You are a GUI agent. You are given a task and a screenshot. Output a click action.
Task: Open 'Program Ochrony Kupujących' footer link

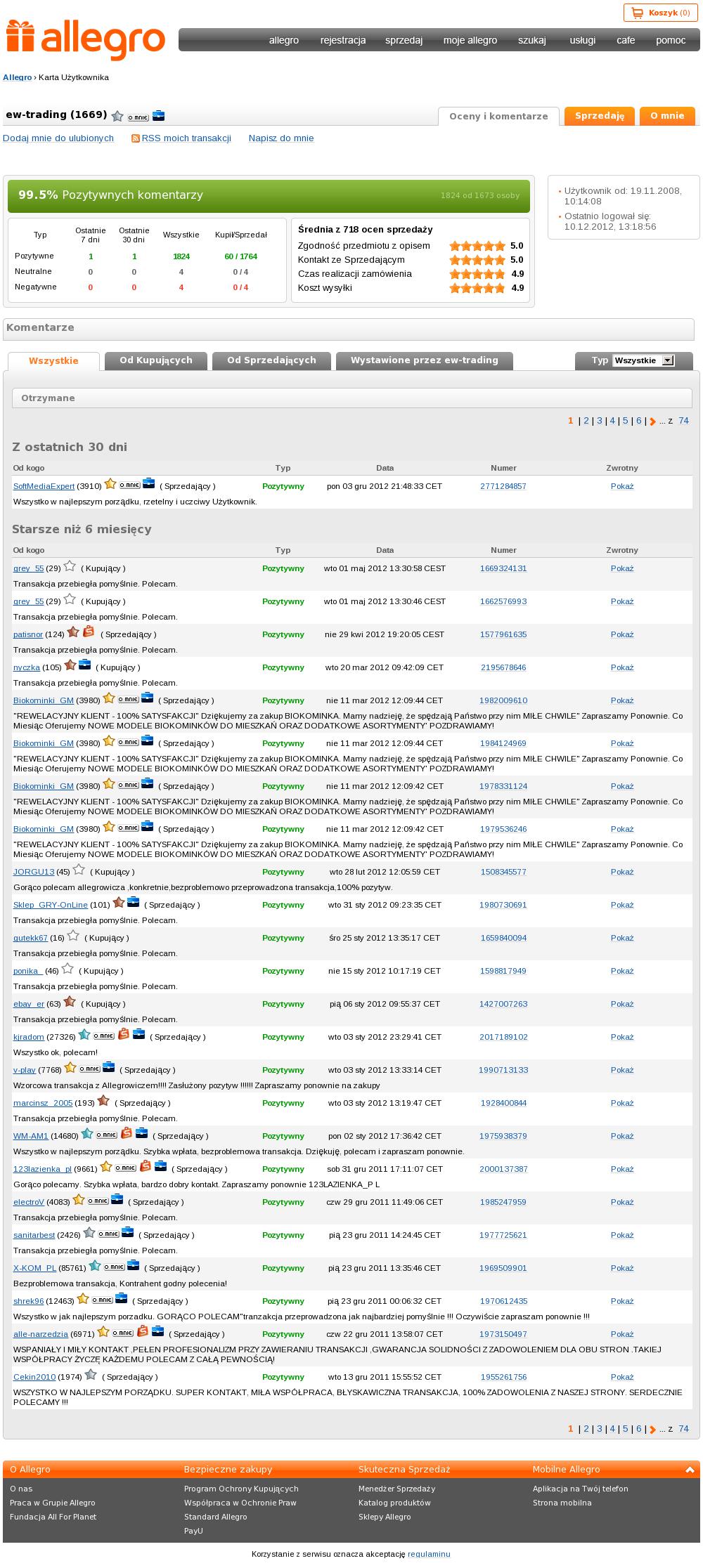(241, 1489)
